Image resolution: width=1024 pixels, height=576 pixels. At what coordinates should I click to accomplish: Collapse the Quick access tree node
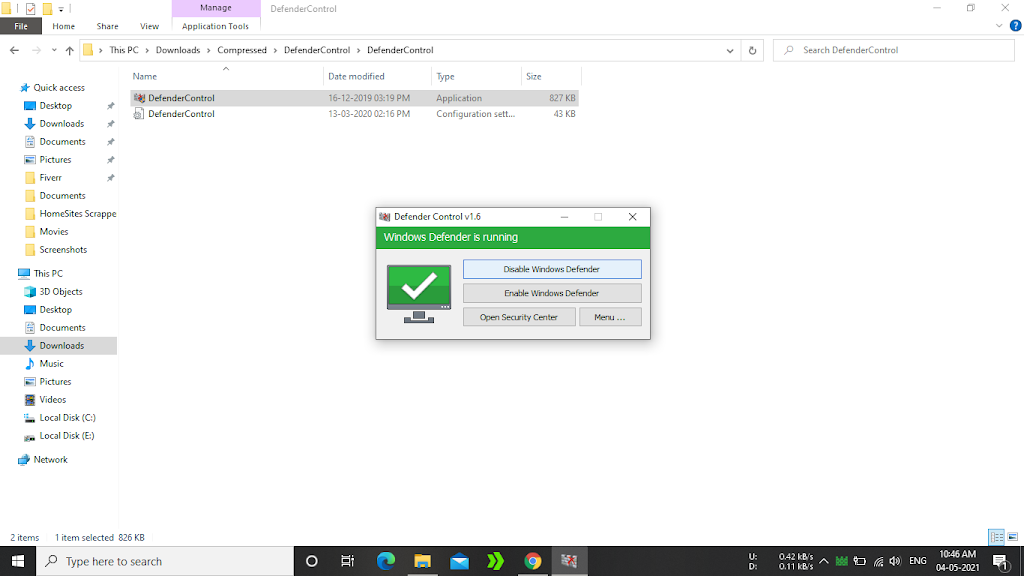(11, 88)
